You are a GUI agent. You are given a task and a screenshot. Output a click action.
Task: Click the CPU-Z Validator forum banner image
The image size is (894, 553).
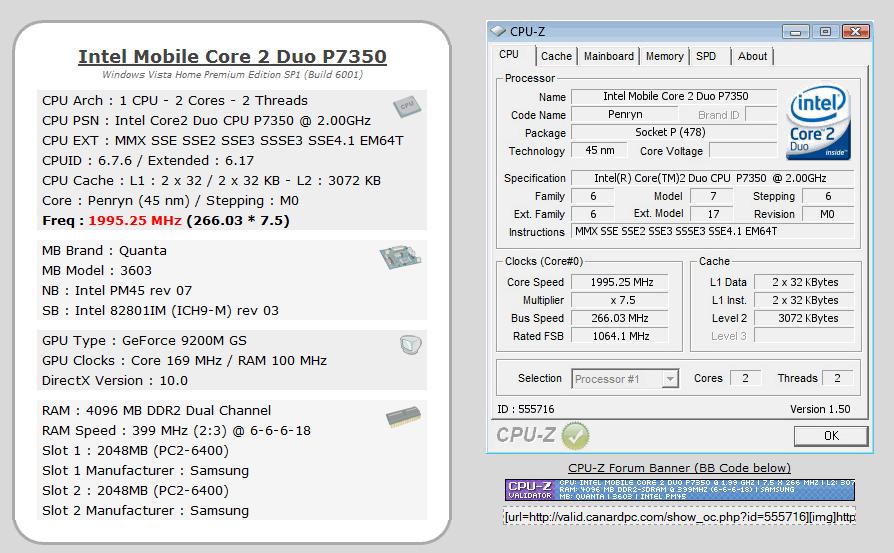tap(680, 490)
